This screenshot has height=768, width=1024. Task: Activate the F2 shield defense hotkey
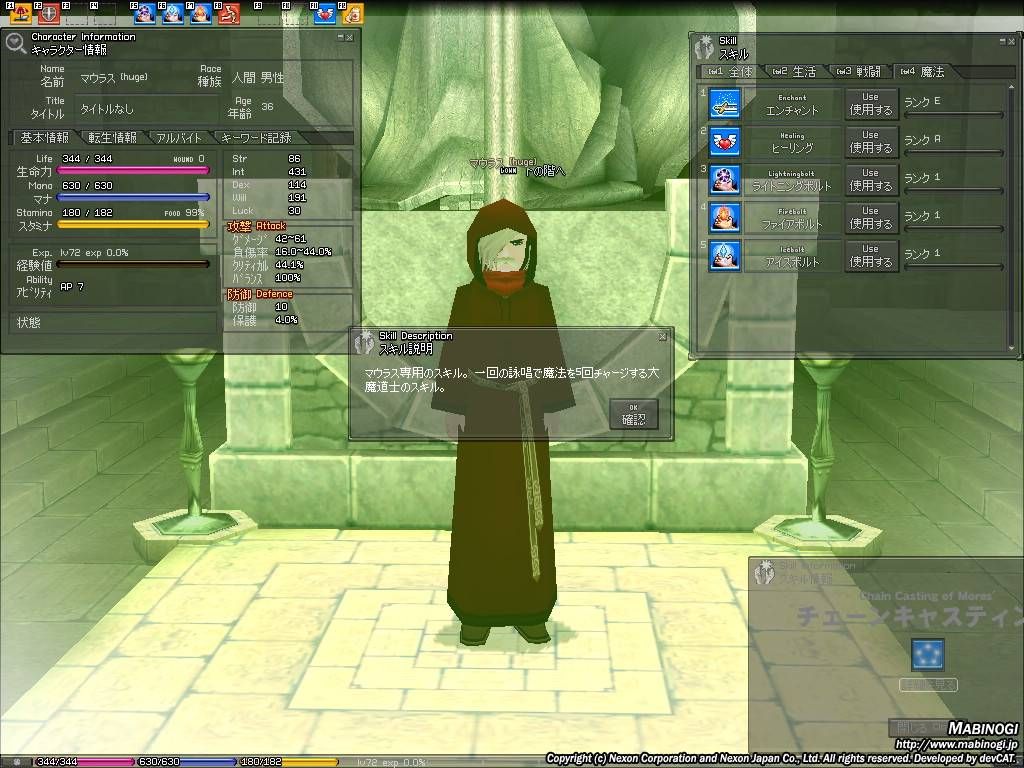(47, 14)
